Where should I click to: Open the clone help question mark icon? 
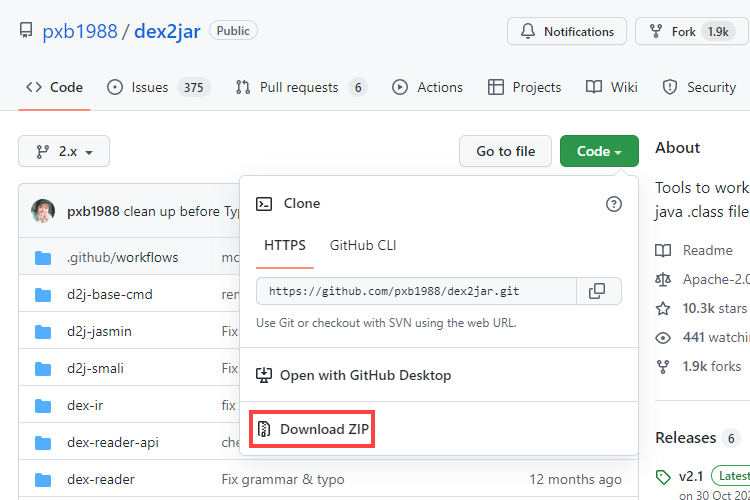click(614, 204)
